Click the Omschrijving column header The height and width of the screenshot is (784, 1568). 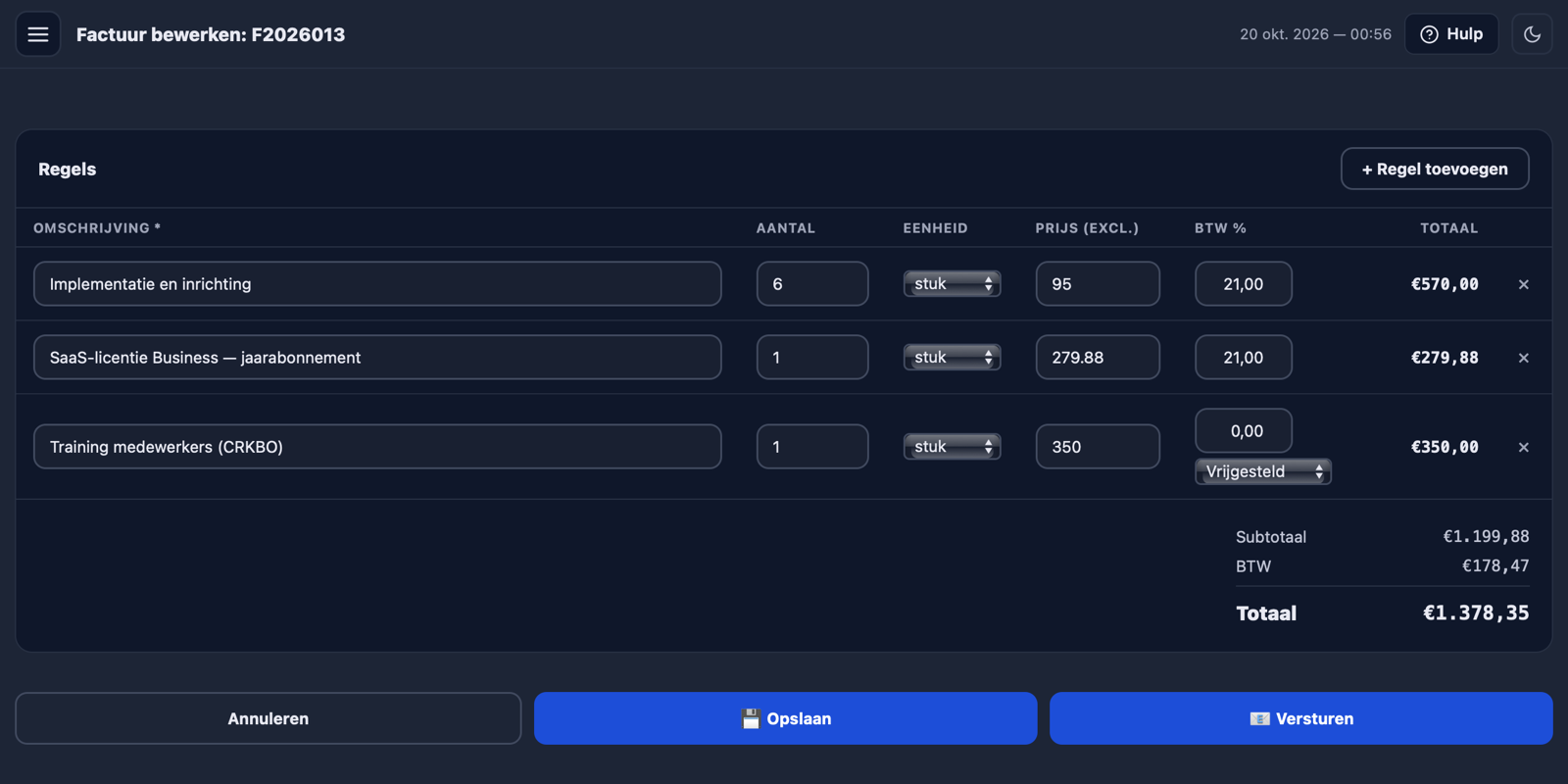(97, 227)
